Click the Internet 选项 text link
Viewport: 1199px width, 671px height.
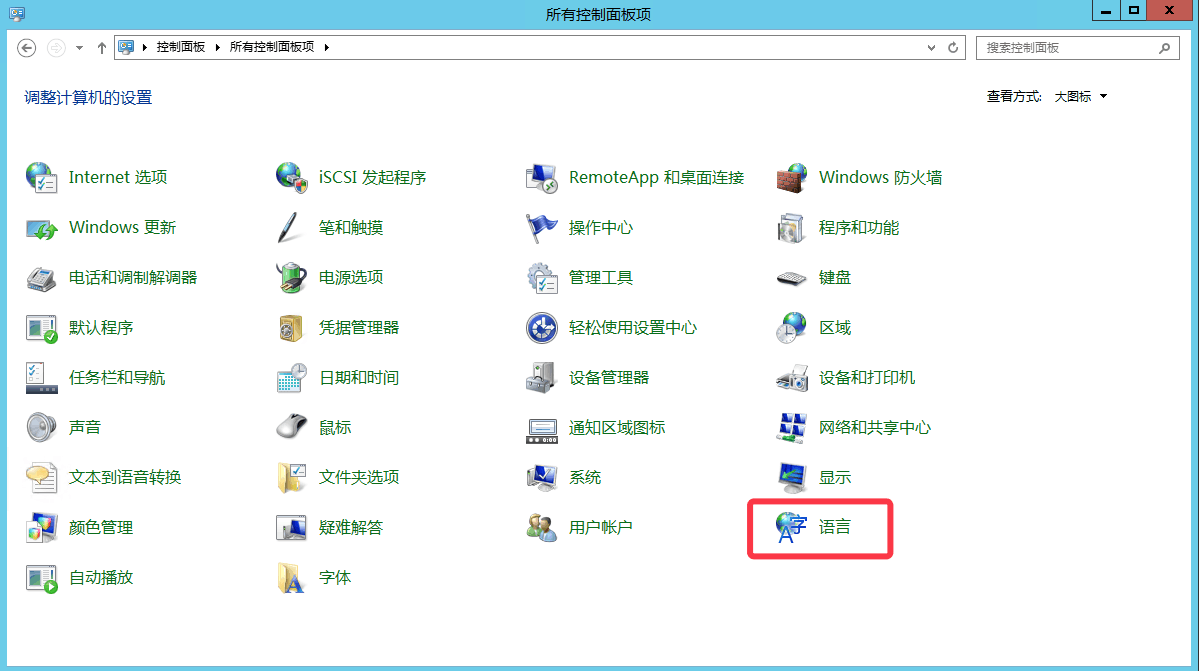click(118, 177)
